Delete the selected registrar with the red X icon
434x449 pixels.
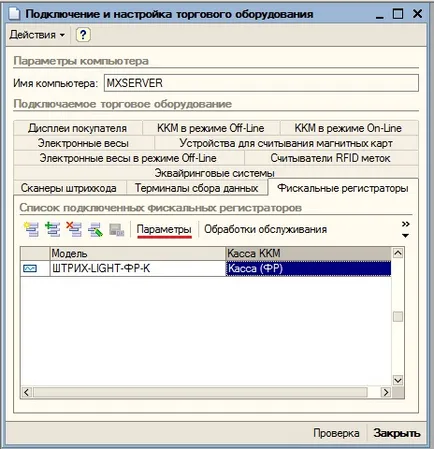[x=74, y=229]
